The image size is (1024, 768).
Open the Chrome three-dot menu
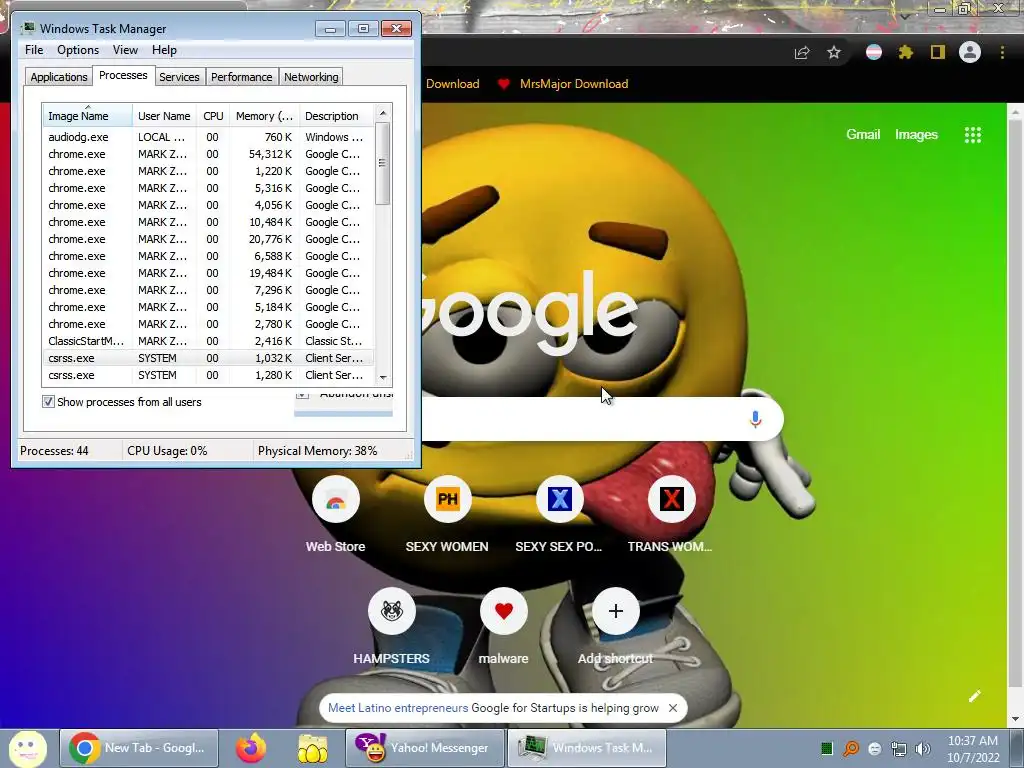[1002, 52]
